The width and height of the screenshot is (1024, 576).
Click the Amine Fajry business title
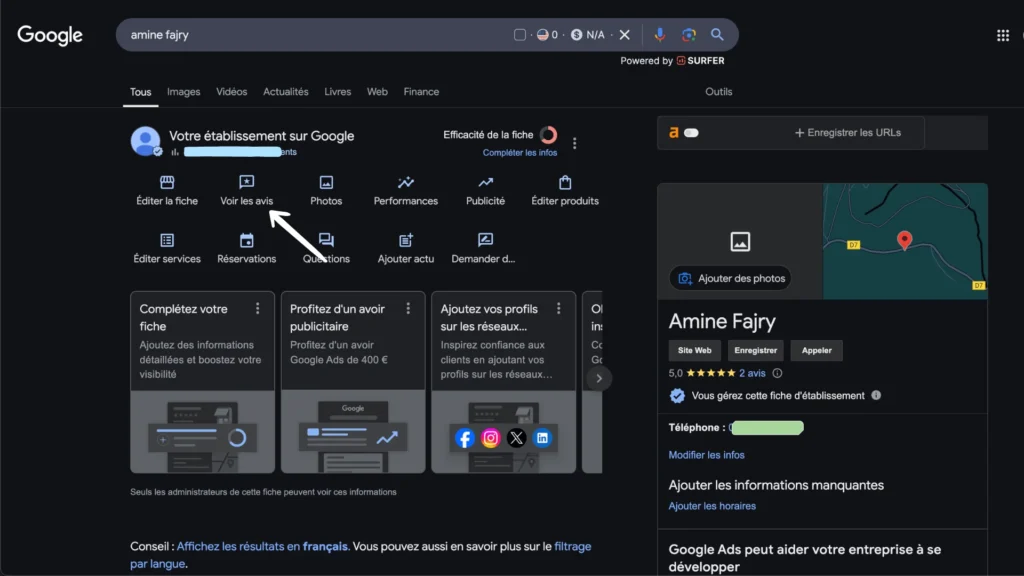click(722, 321)
